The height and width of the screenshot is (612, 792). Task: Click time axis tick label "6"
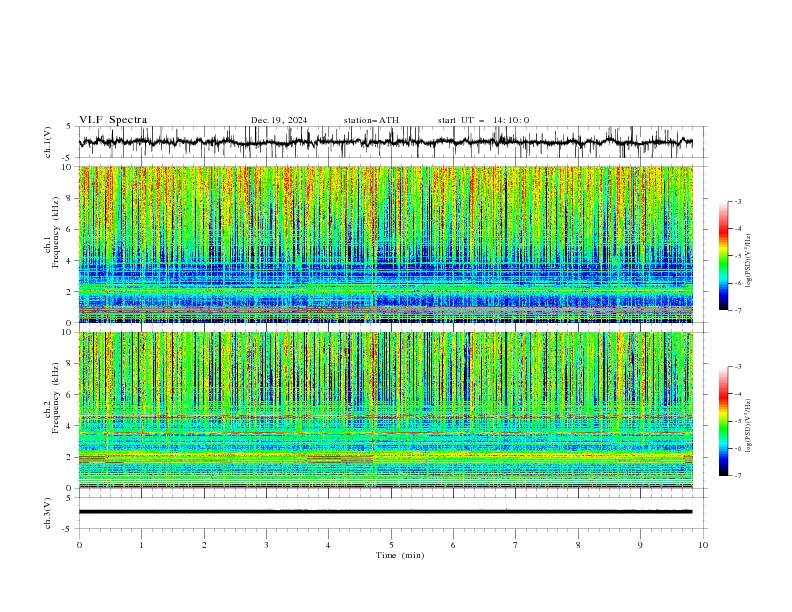[453, 545]
